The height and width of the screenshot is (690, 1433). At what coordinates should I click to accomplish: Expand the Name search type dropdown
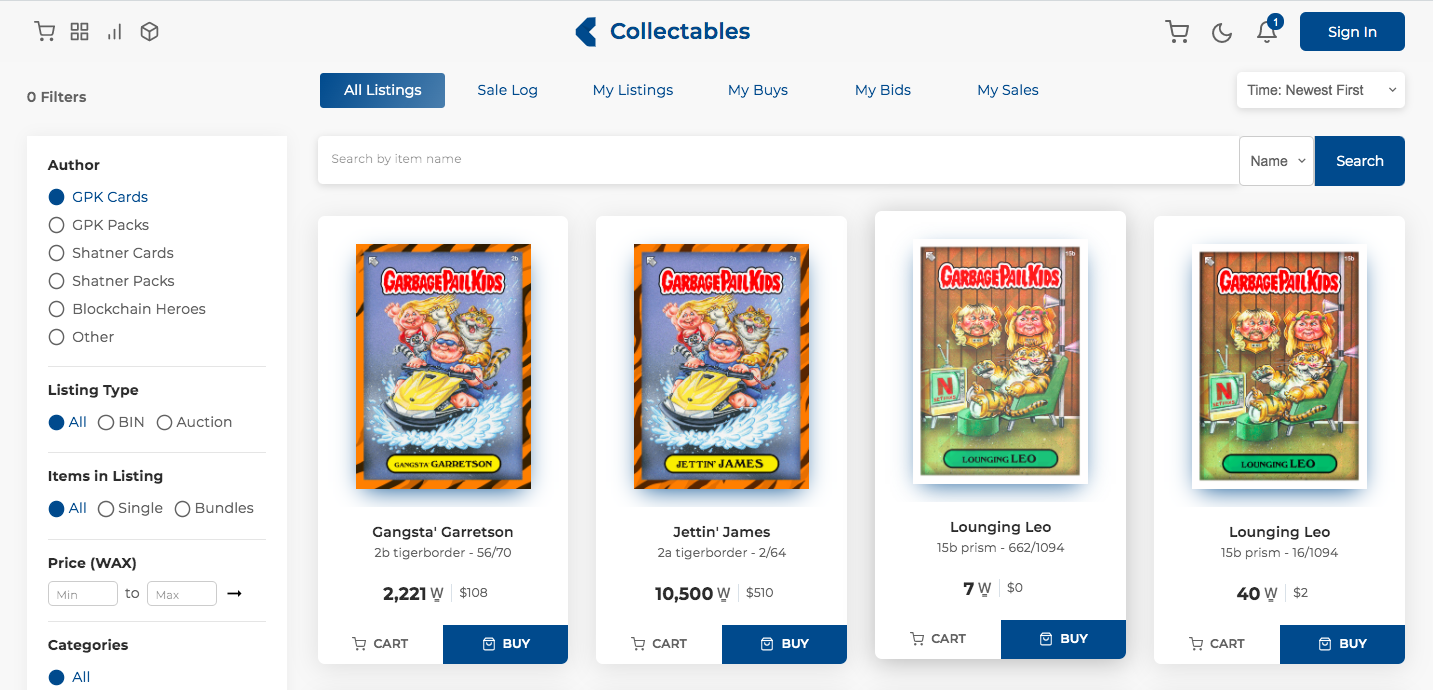(x=1276, y=161)
